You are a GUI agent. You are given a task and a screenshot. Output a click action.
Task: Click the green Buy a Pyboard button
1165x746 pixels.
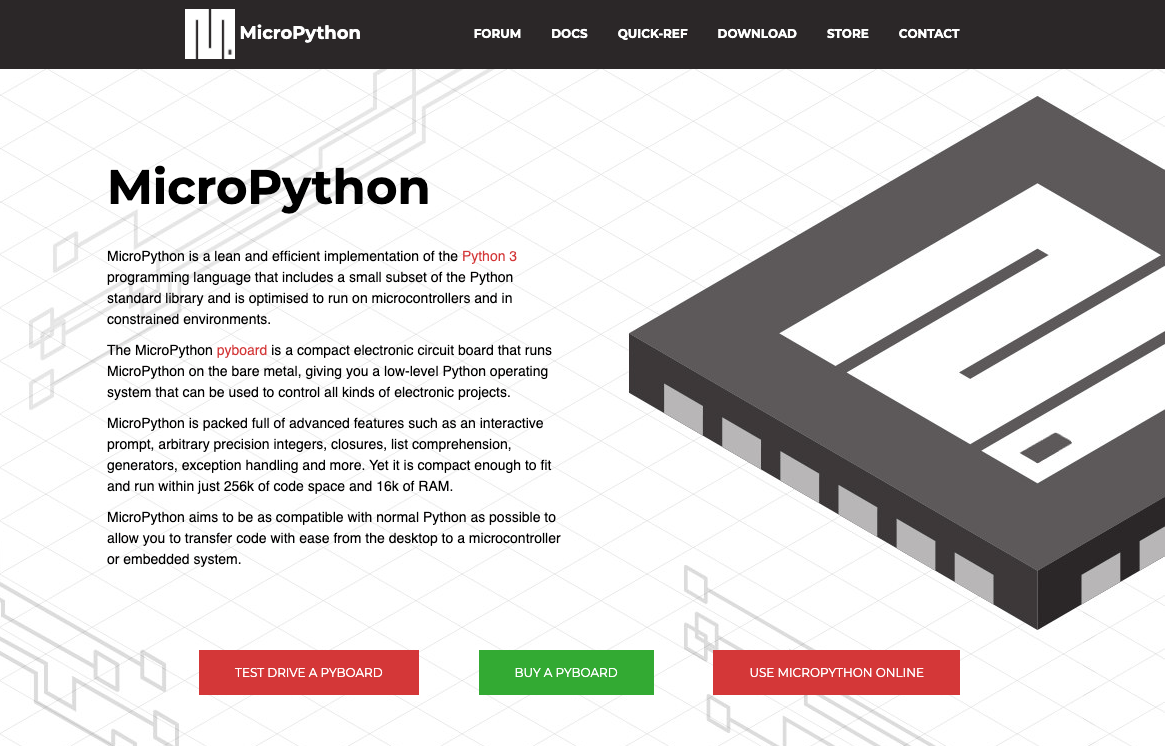click(x=566, y=673)
